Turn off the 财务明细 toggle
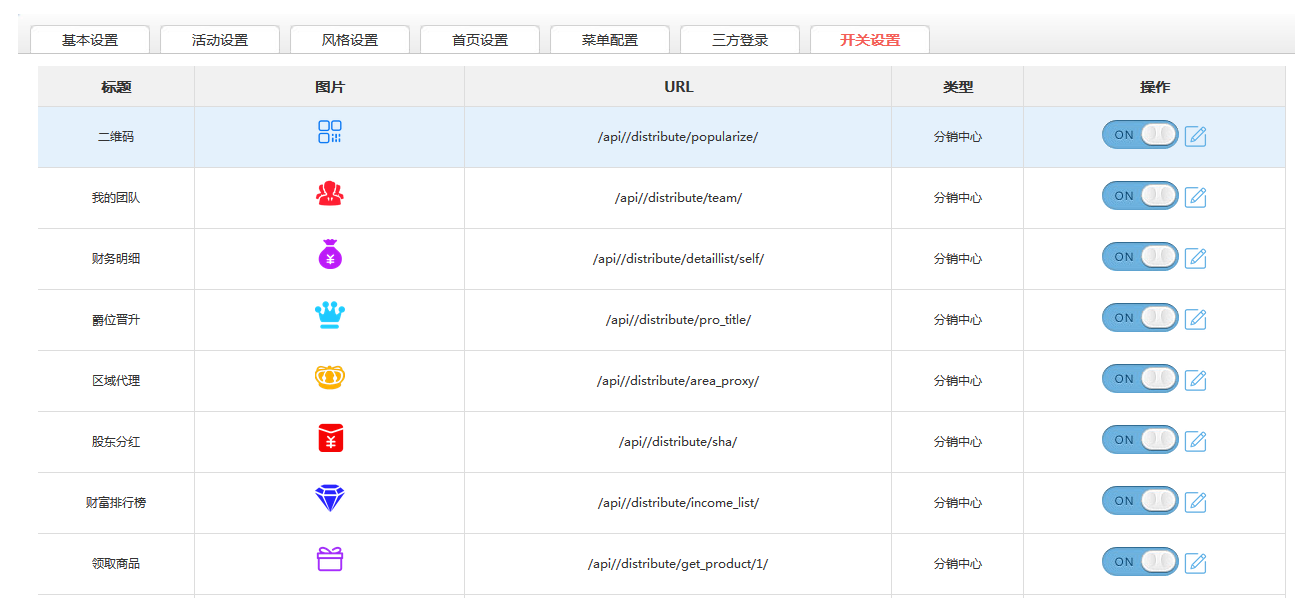The image size is (1295, 598). [x=1140, y=257]
